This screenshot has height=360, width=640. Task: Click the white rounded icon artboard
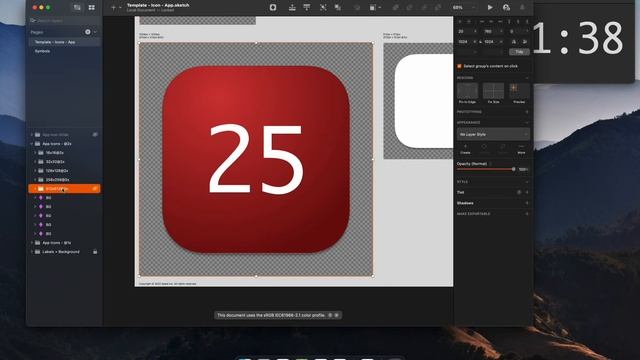(x=424, y=101)
